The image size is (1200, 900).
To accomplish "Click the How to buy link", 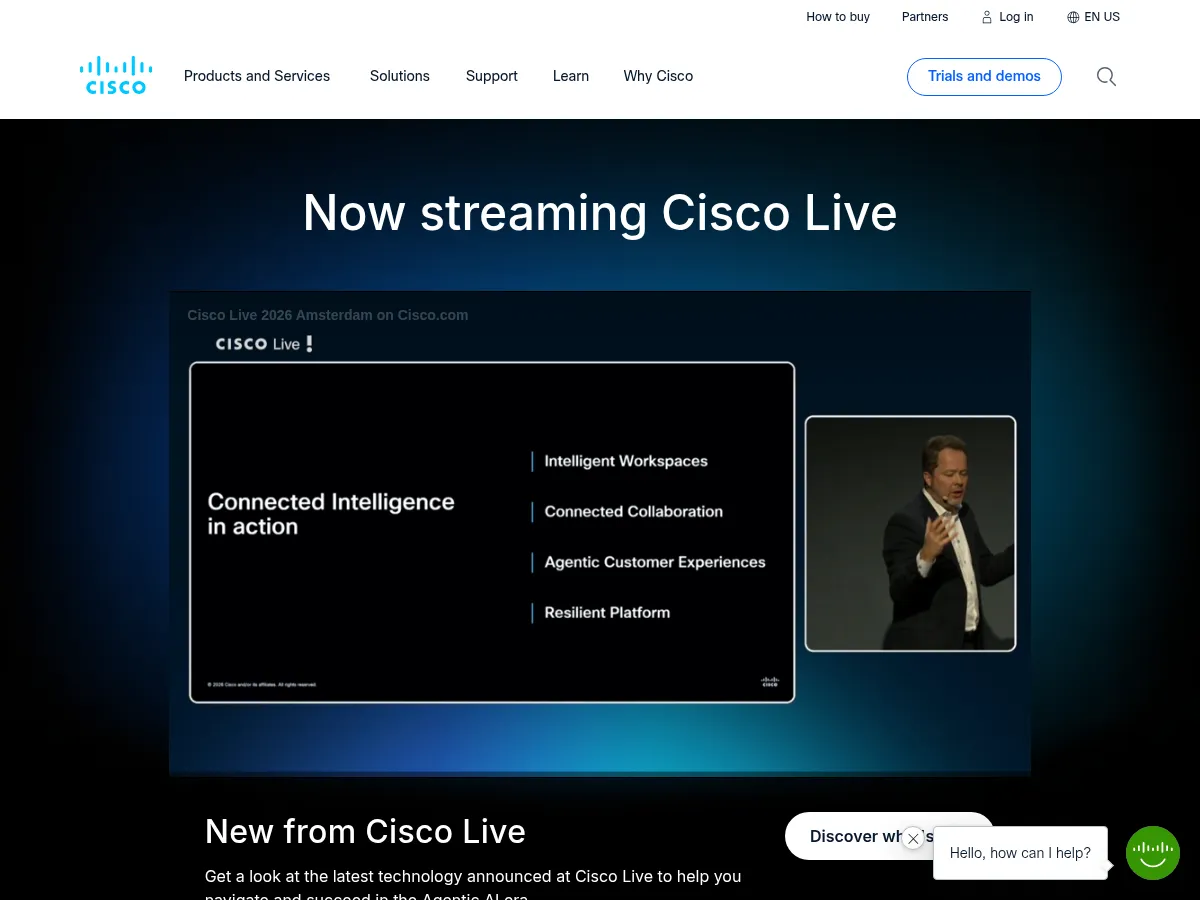I will tap(838, 17).
